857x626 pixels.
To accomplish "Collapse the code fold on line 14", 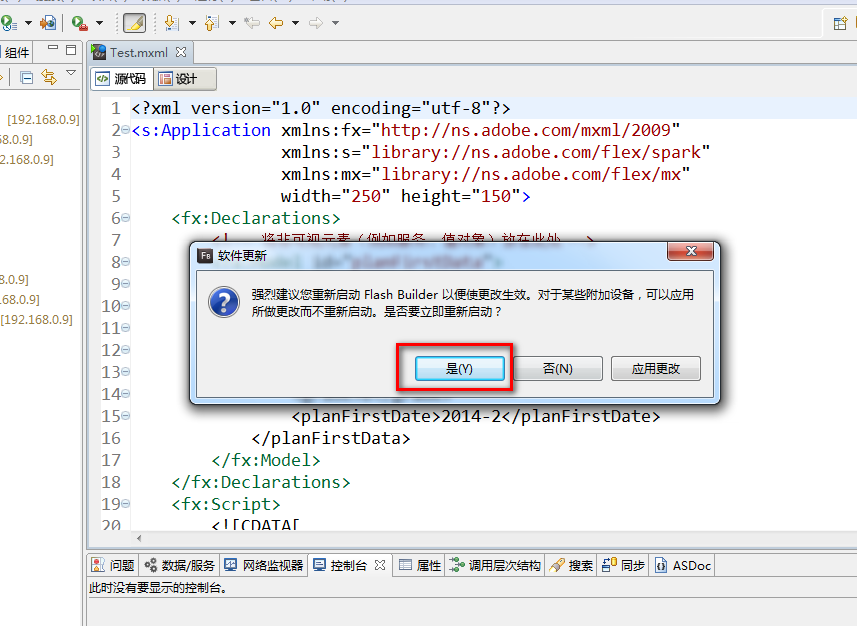I will [x=126, y=394].
